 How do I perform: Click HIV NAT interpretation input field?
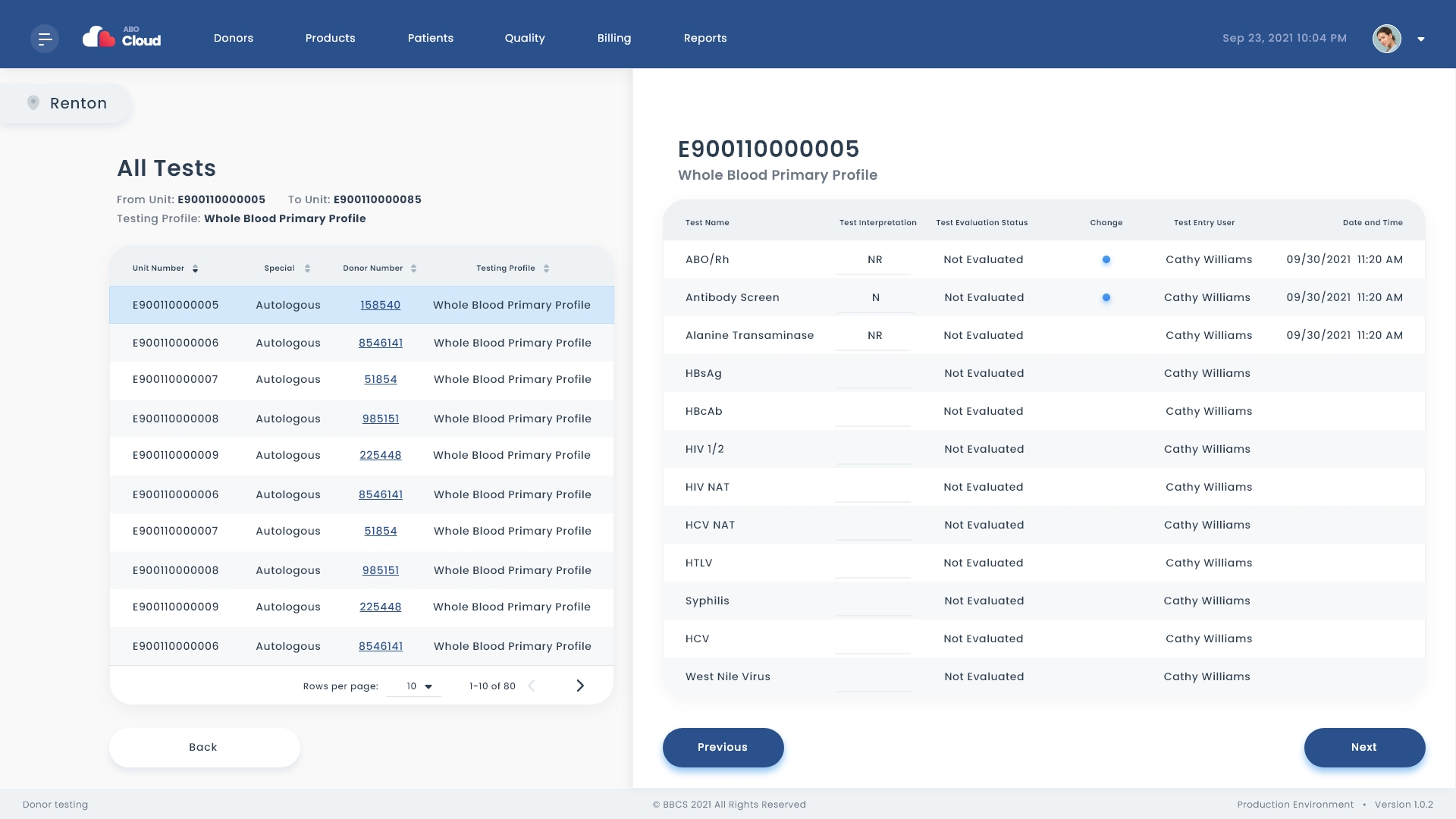(874, 488)
